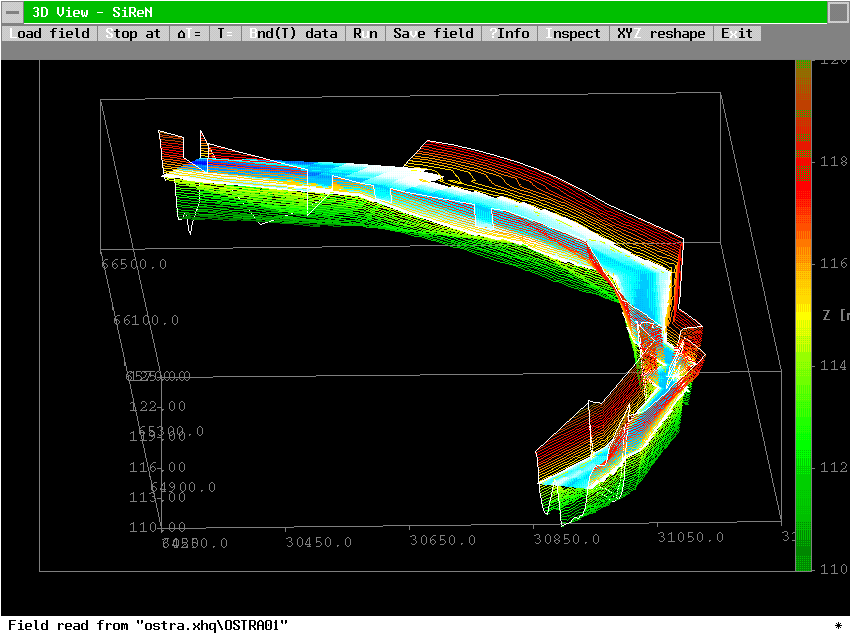
Task: Open the window system menu icon
Action: point(12,12)
